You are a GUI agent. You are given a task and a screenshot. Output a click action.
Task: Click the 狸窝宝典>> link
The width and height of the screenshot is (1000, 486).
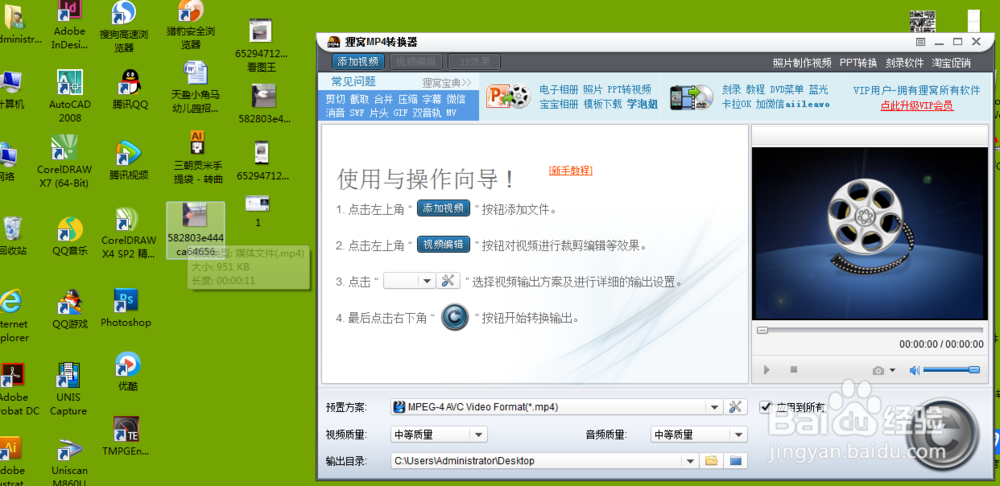[x=446, y=83]
